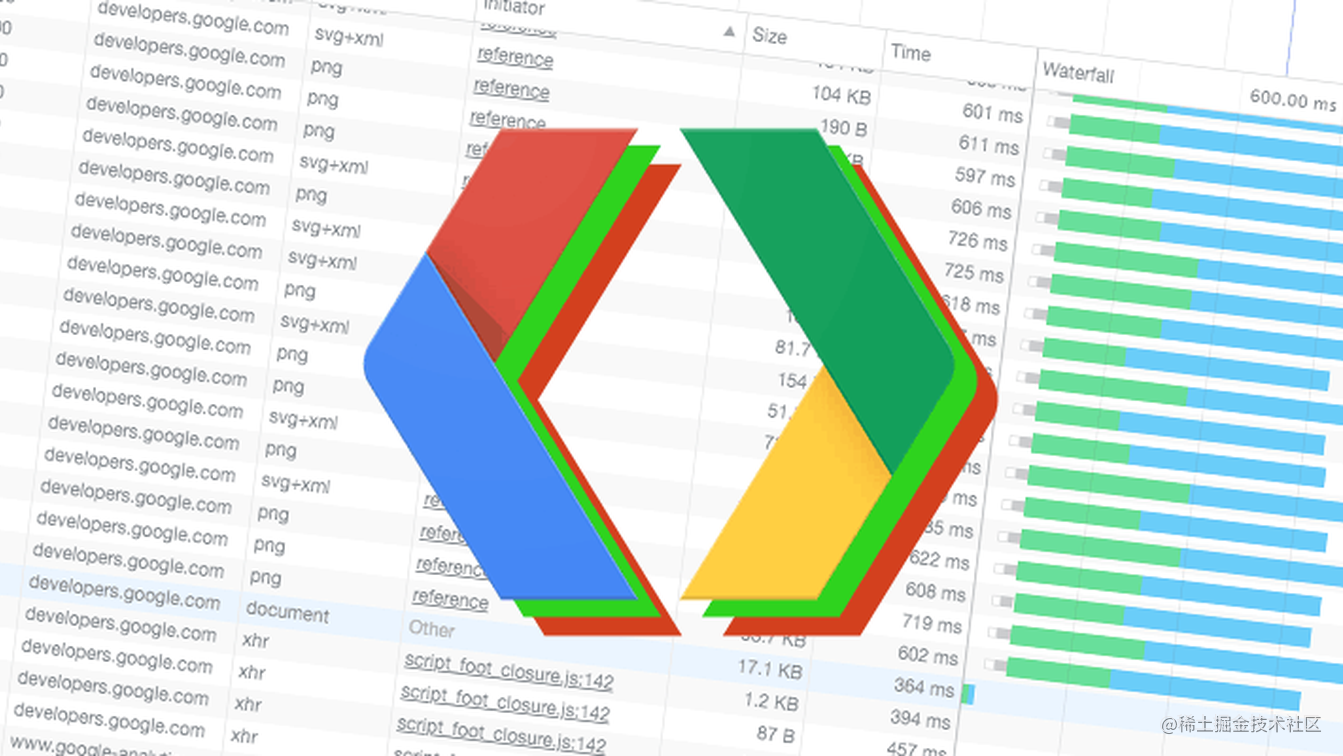This screenshot has height=756, width=1343.
Task: Click the sort arrow in Initiator column header
Action: (x=729, y=32)
